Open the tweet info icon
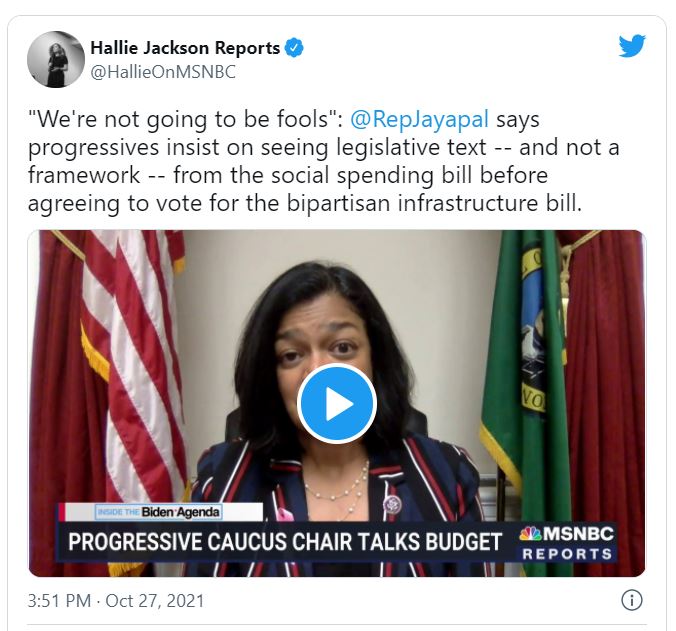This screenshot has height=631, width=676. pos(632,600)
